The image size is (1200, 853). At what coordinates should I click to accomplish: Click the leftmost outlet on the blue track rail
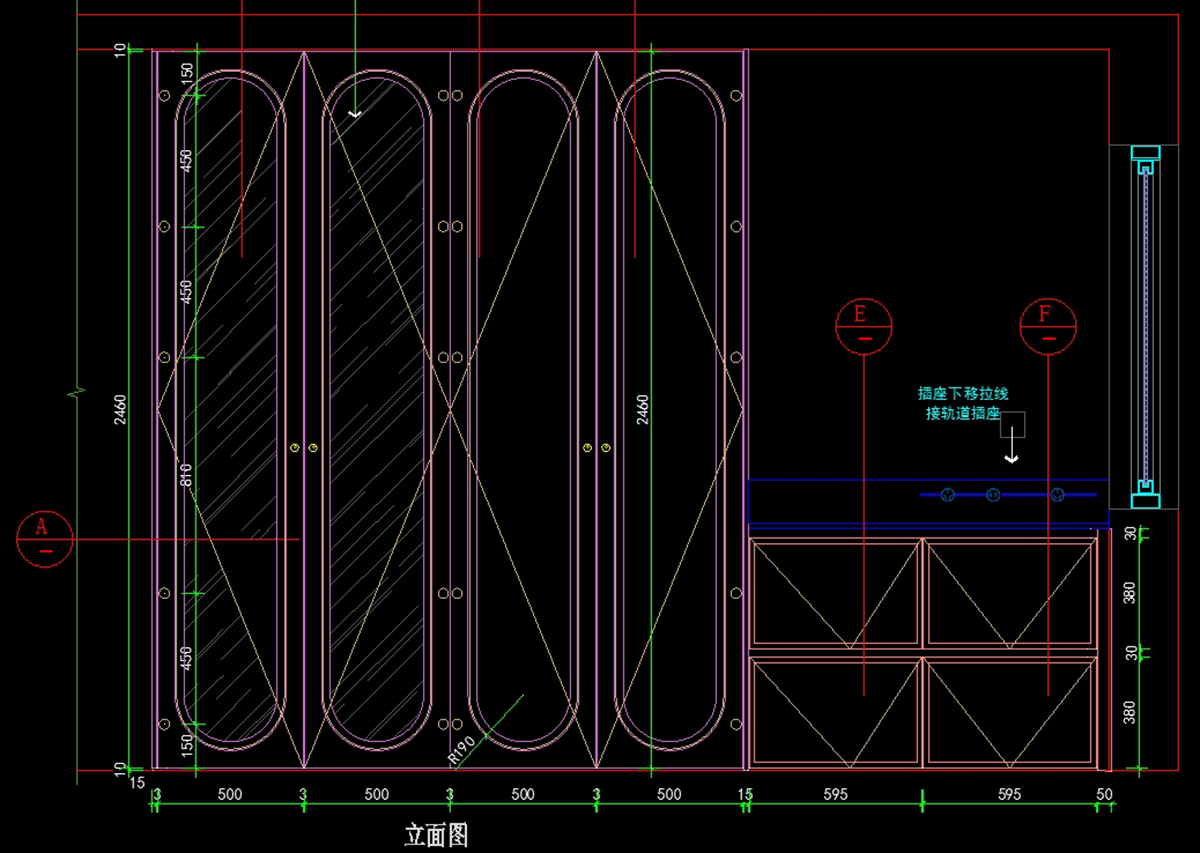tap(946, 494)
